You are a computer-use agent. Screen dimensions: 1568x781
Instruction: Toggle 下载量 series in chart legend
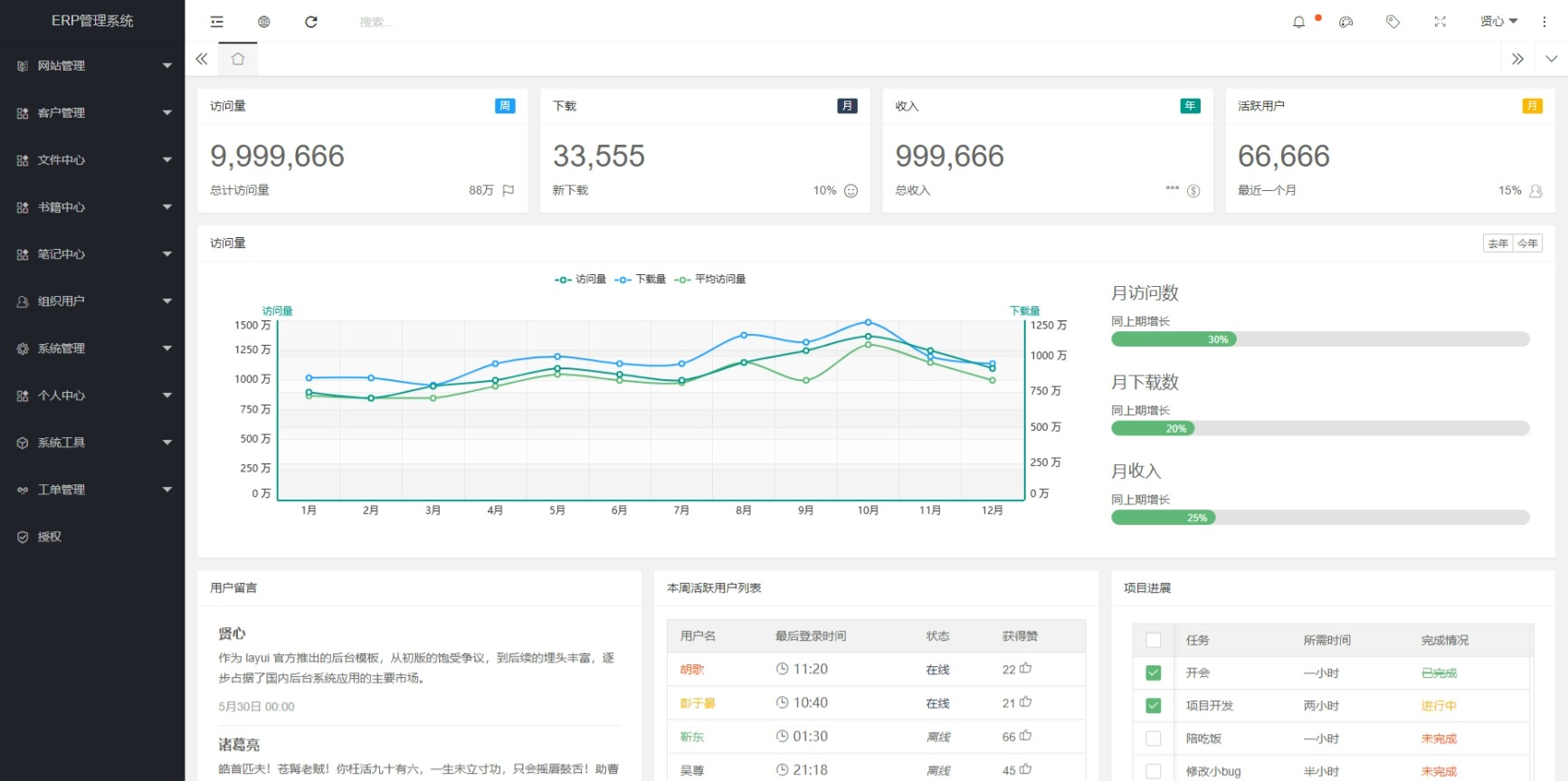coord(640,280)
